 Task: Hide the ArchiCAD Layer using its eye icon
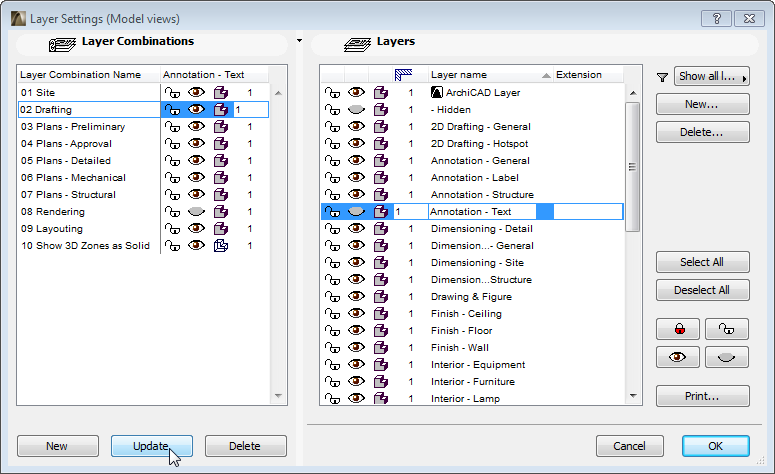356,92
